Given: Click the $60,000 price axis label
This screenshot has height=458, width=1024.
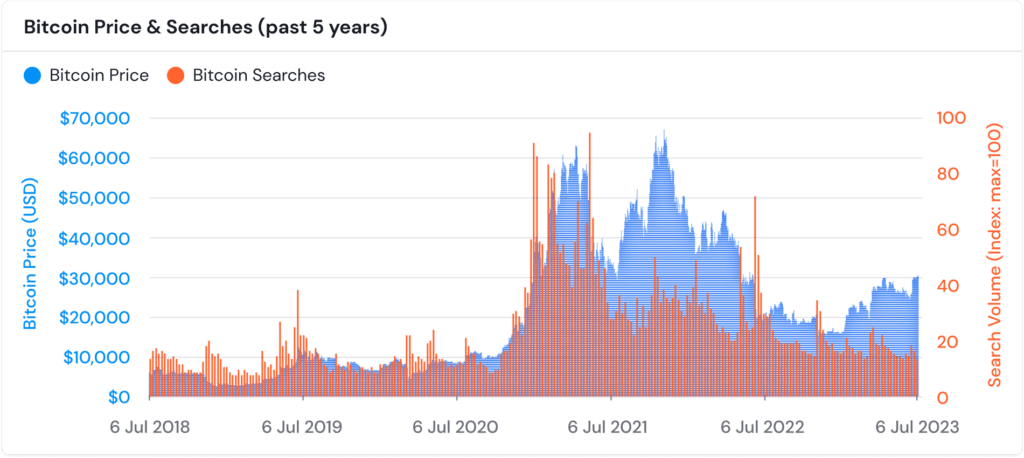Looking at the screenshot, I should pos(95,158).
